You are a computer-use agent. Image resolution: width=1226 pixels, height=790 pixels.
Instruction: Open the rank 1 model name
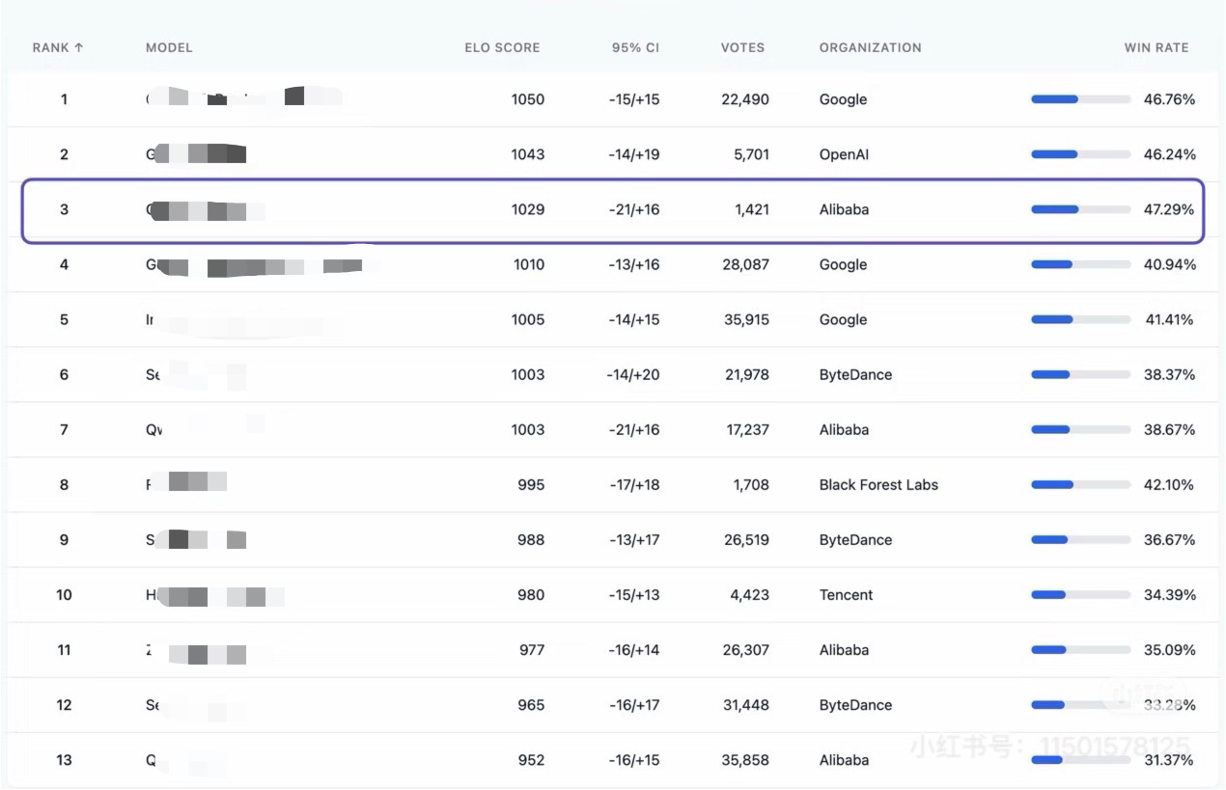240,99
